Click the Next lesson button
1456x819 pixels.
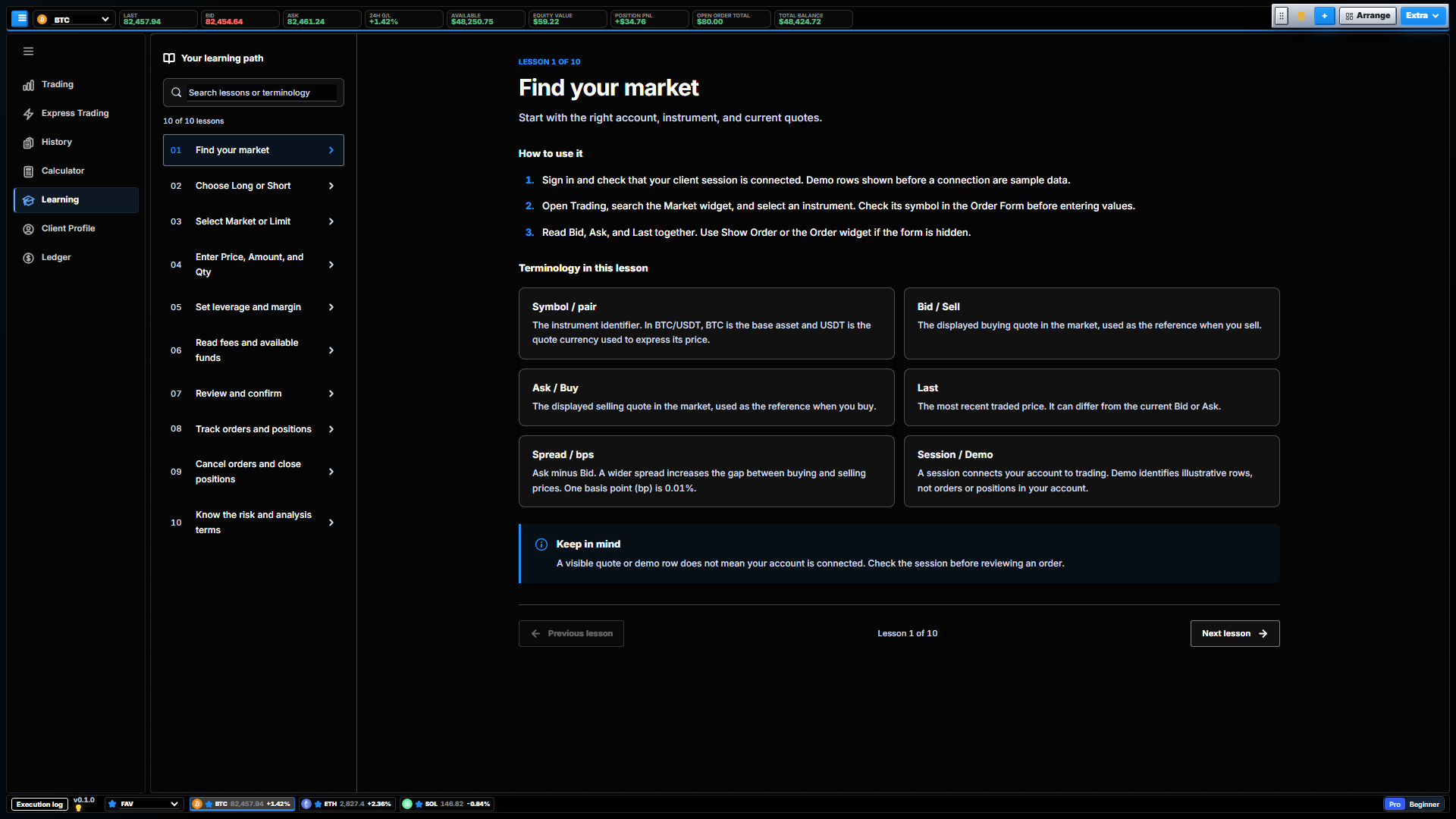1235,634
